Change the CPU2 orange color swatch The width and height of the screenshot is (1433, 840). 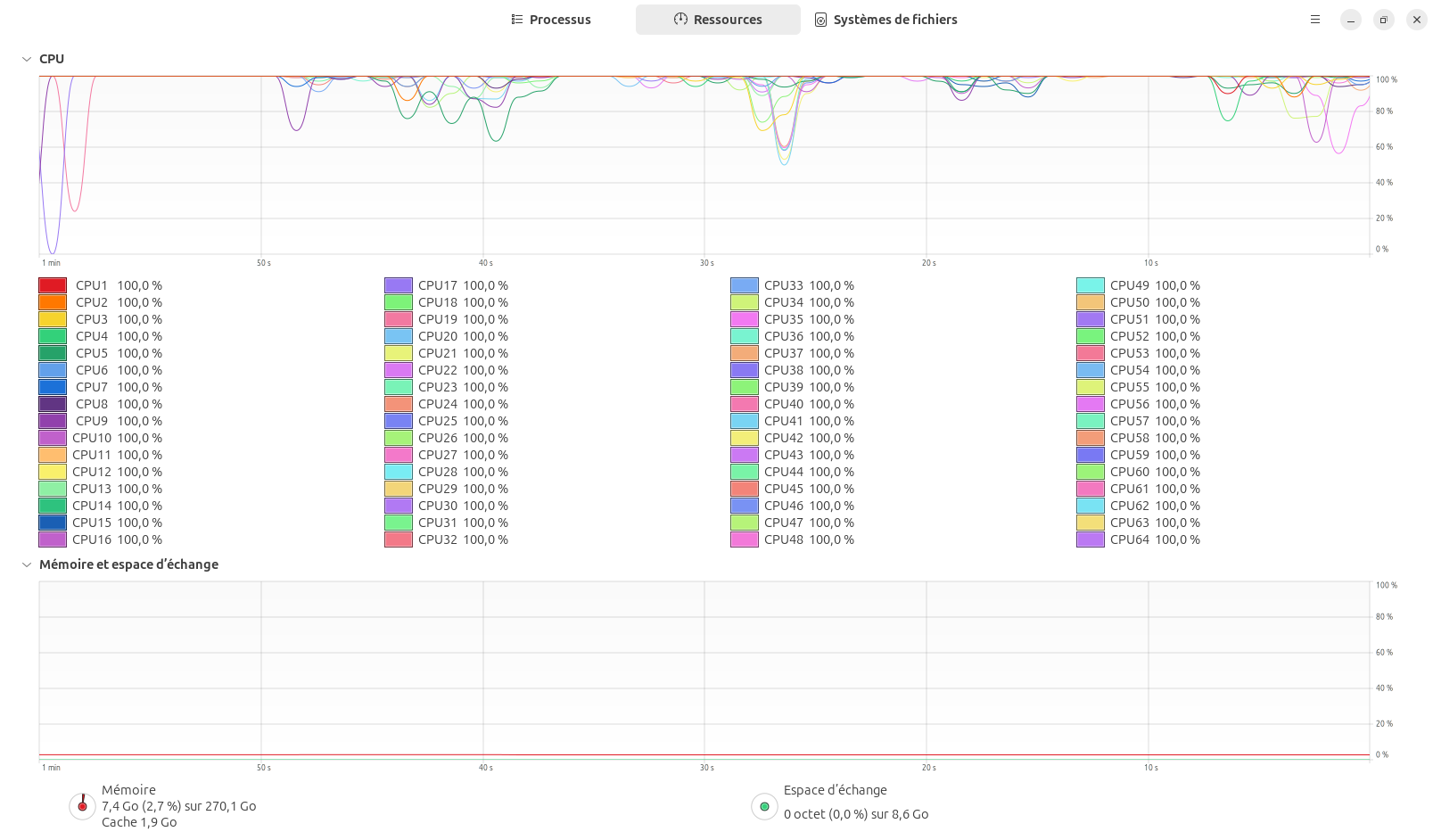[x=53, y=302]
